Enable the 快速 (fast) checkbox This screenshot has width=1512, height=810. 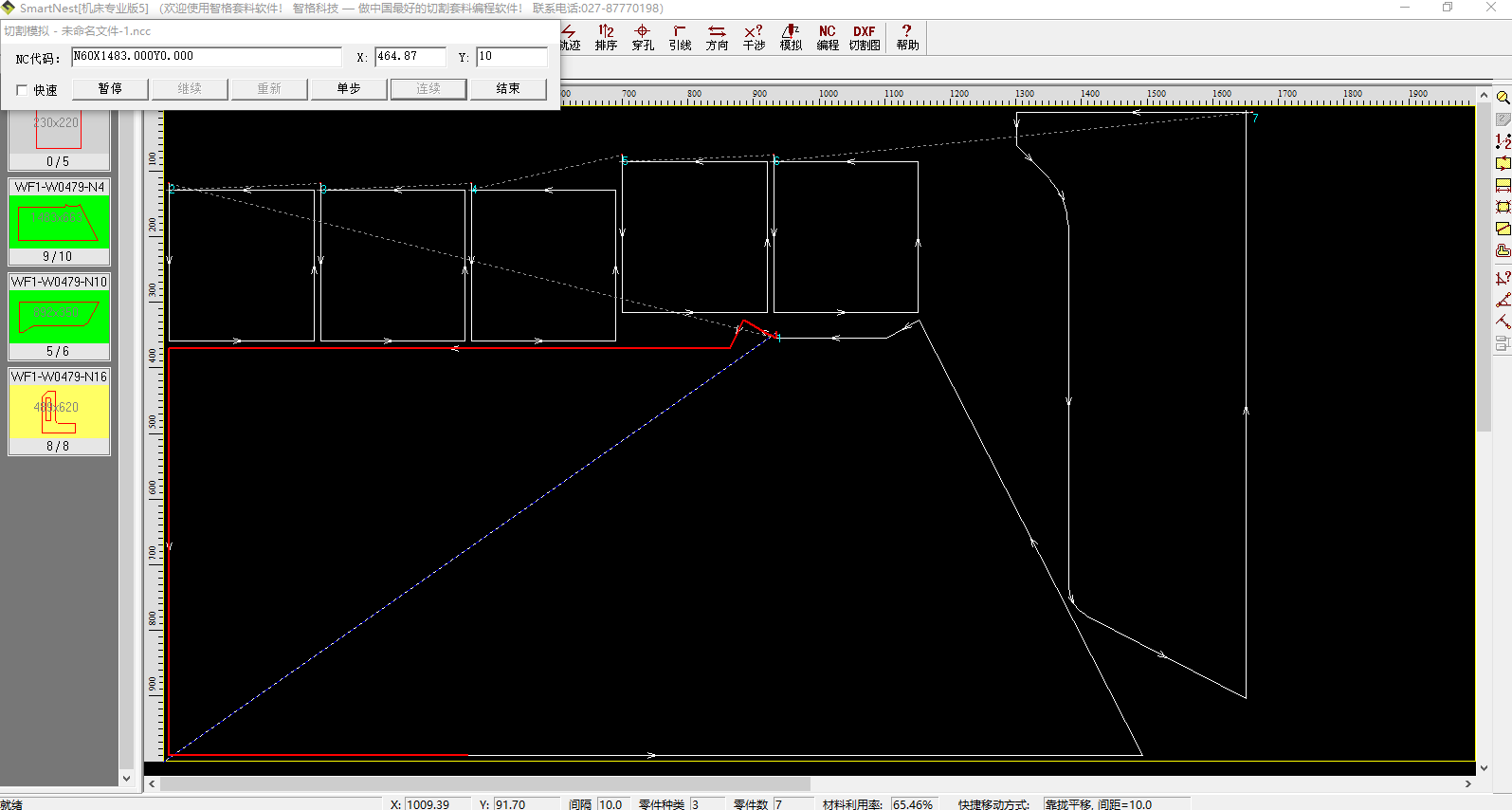tap(22, 90)
